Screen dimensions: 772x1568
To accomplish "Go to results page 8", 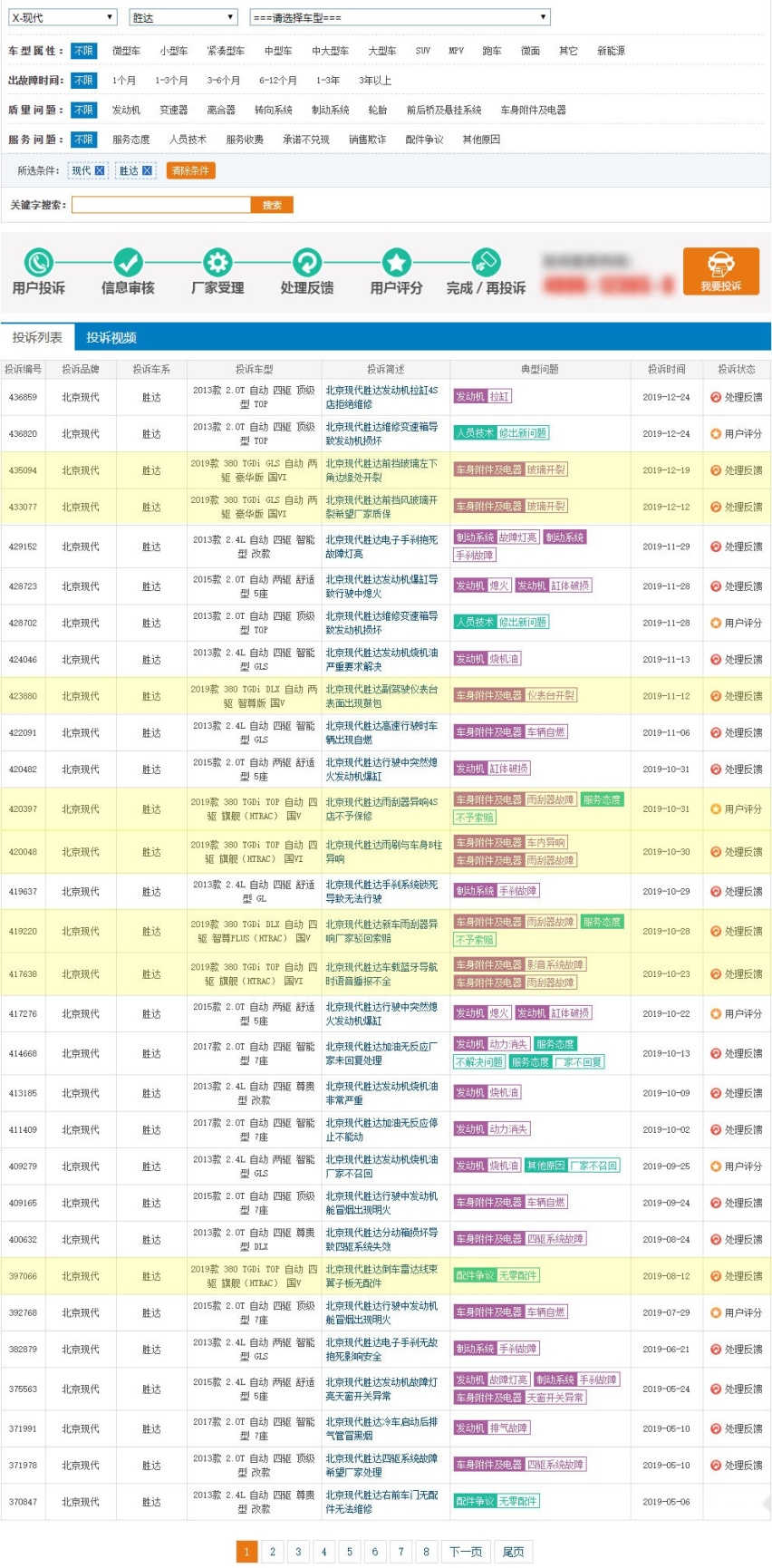I will [426, 1551].
